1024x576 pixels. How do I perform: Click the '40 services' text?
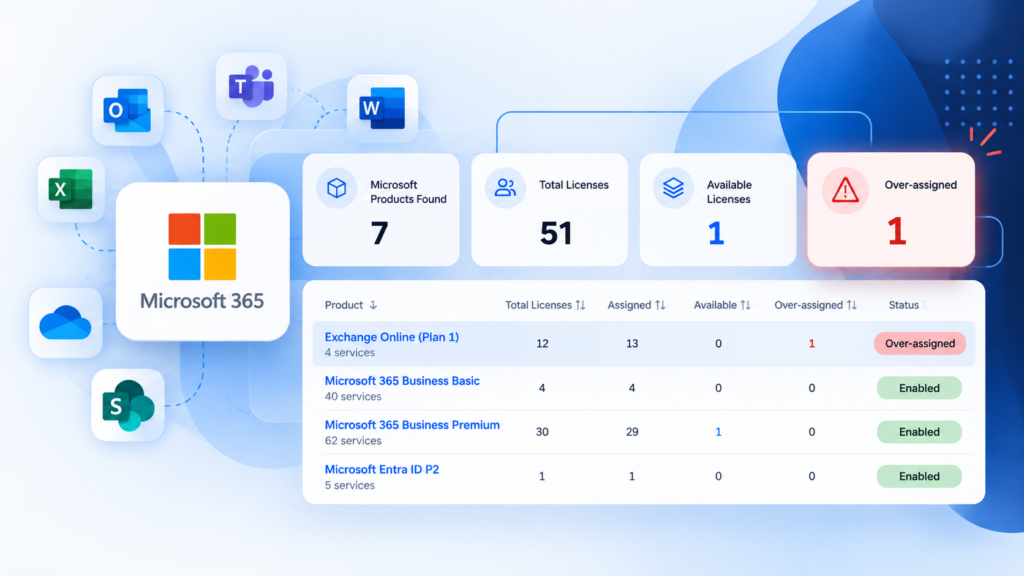353,396
